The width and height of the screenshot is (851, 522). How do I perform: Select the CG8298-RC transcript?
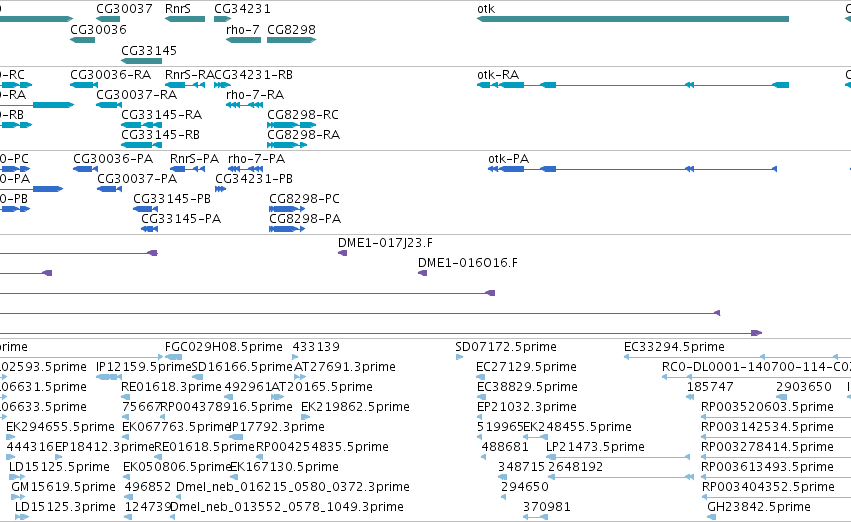pyautogui.click(x=291, y=125)
